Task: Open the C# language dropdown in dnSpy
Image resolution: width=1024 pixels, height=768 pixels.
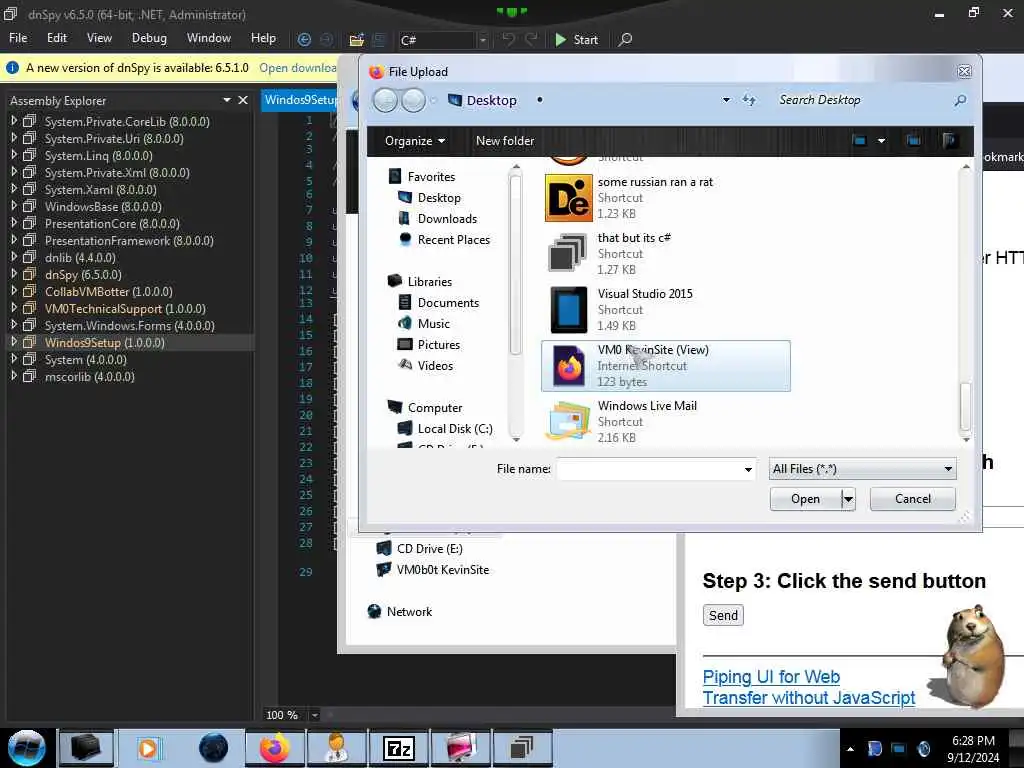Action: tap(483, 40)
